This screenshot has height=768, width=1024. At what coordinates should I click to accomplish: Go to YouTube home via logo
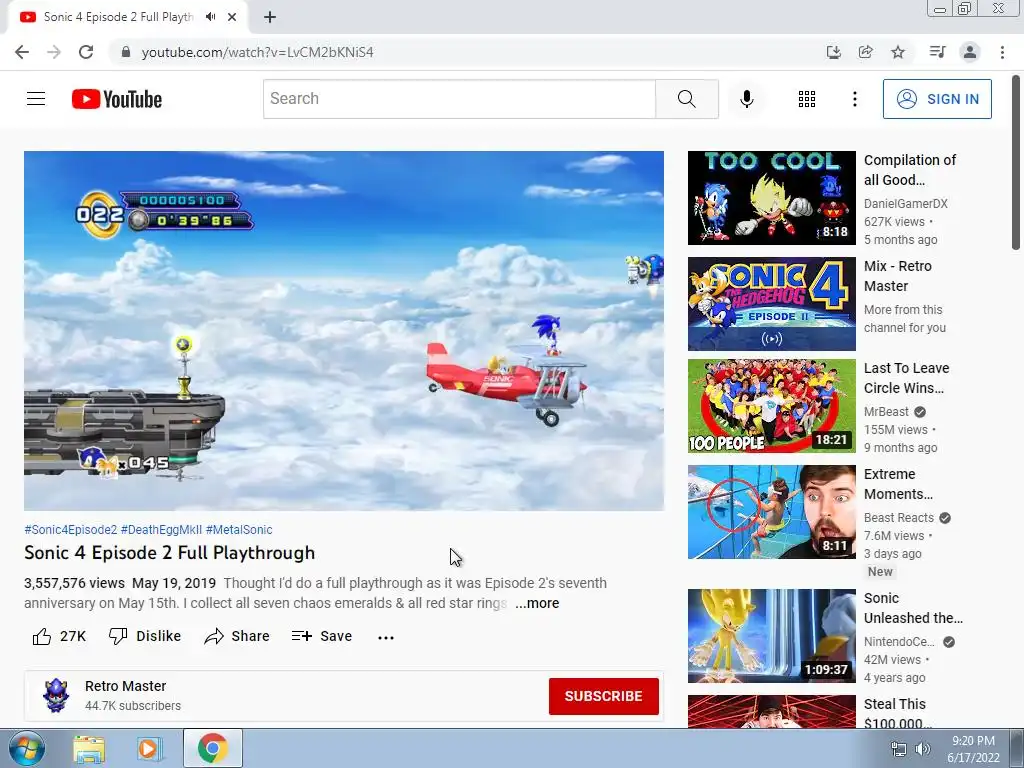click(x=117, y=99)
